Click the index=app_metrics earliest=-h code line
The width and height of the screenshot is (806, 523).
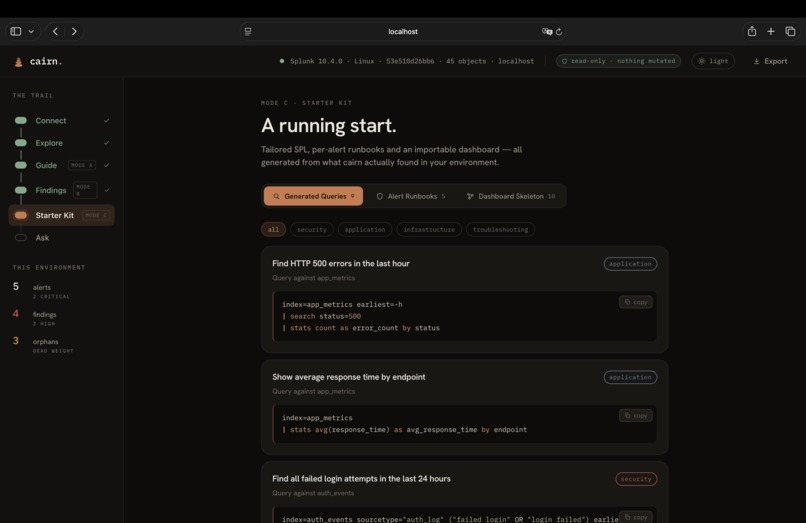[x=342, y=304]
